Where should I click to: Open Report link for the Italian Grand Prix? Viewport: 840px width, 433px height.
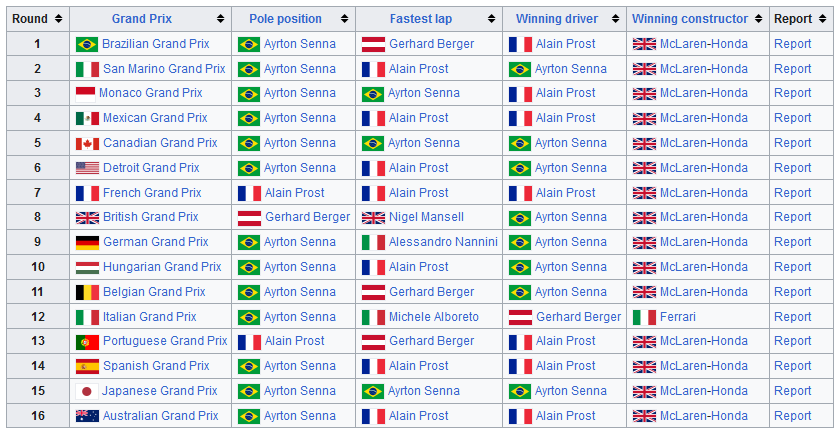[x=792, y=317]
